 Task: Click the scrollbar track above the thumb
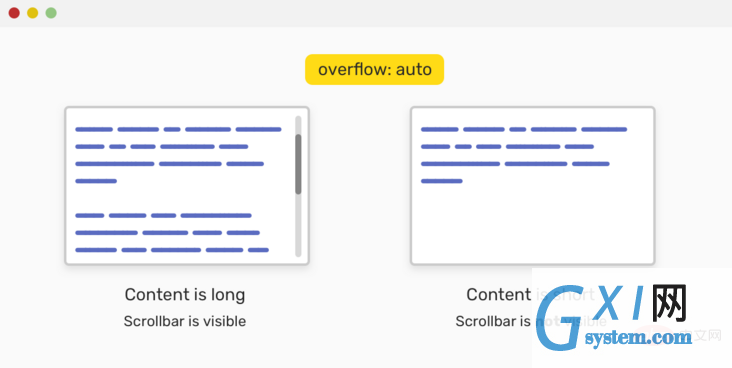[298, 125]
